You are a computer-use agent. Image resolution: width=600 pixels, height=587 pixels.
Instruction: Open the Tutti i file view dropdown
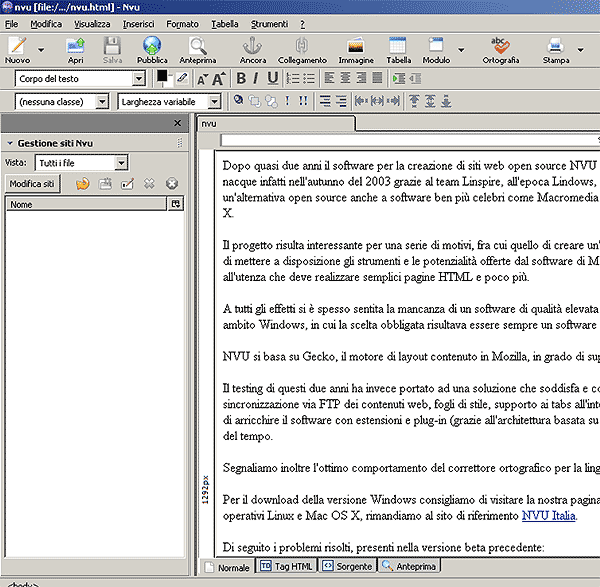82,163
